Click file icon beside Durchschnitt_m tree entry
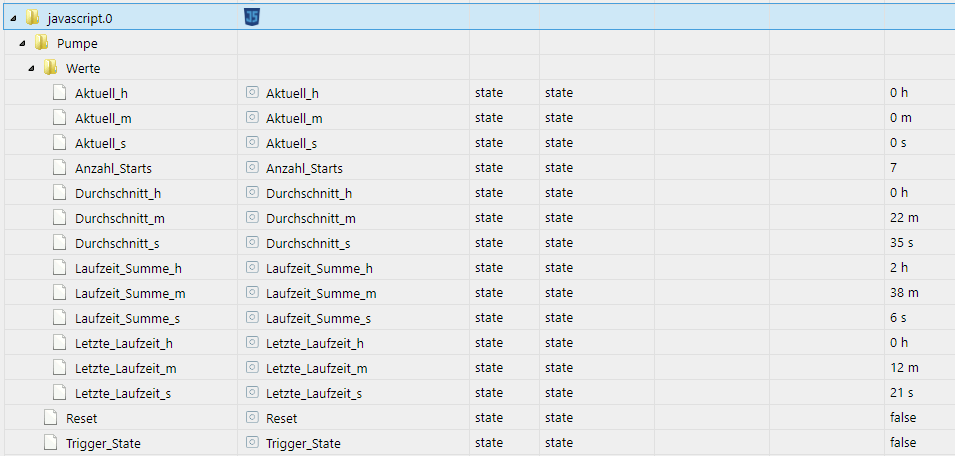 (59, 218)
